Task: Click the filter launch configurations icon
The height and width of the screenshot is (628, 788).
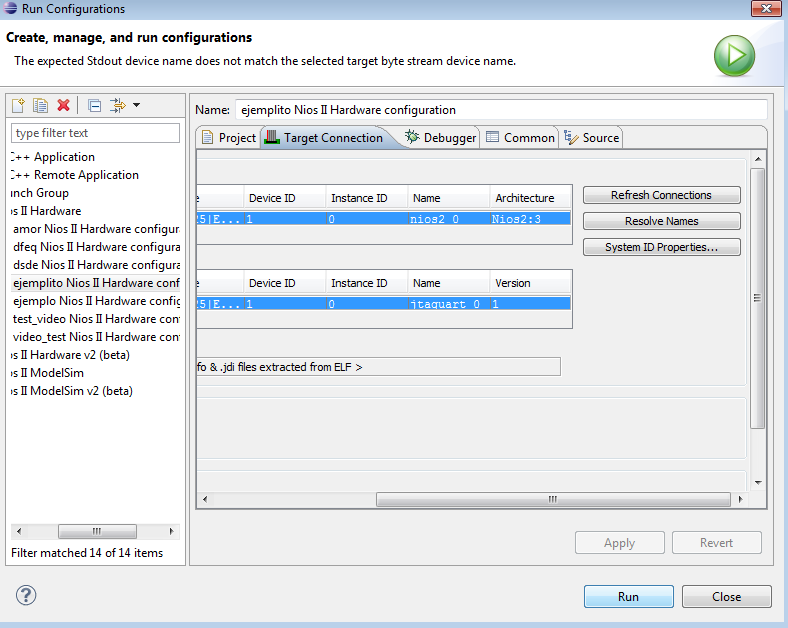Action: click(117, 105)
